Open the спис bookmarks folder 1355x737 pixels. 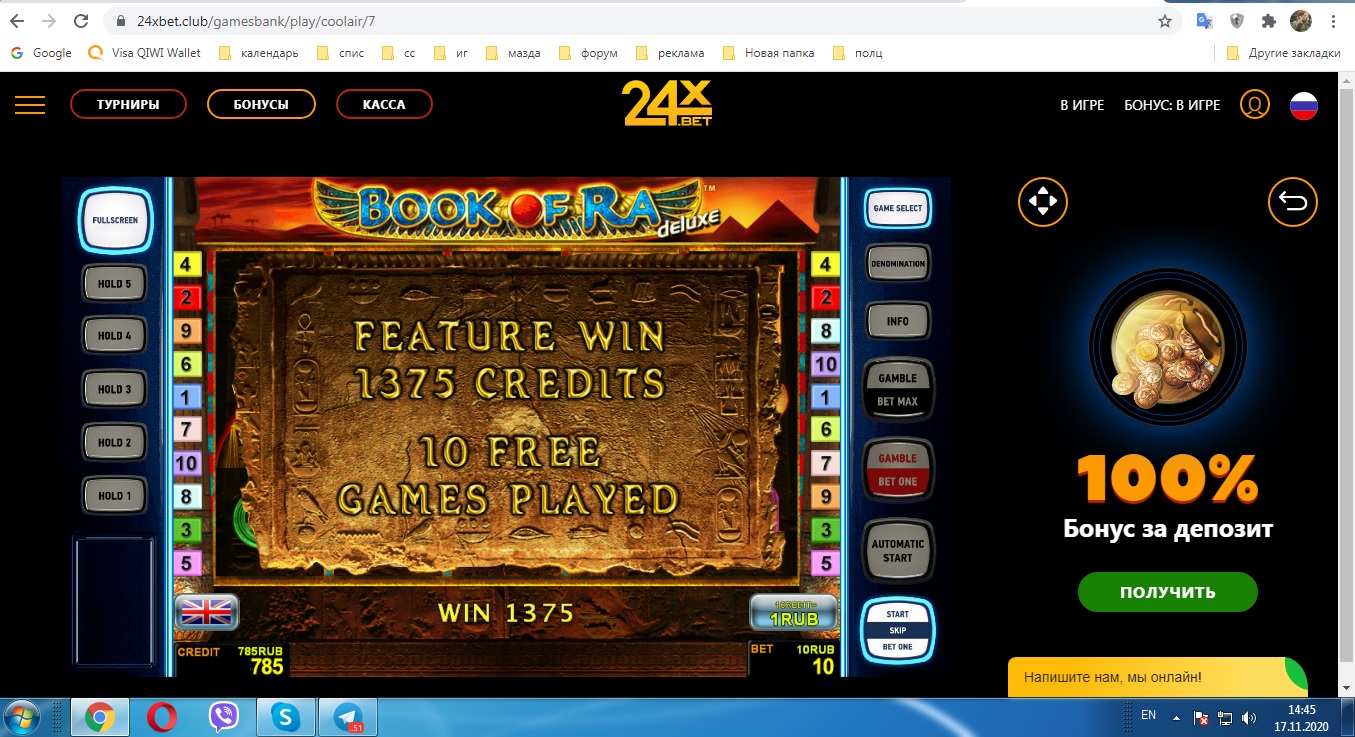click(x=340, y=53)
